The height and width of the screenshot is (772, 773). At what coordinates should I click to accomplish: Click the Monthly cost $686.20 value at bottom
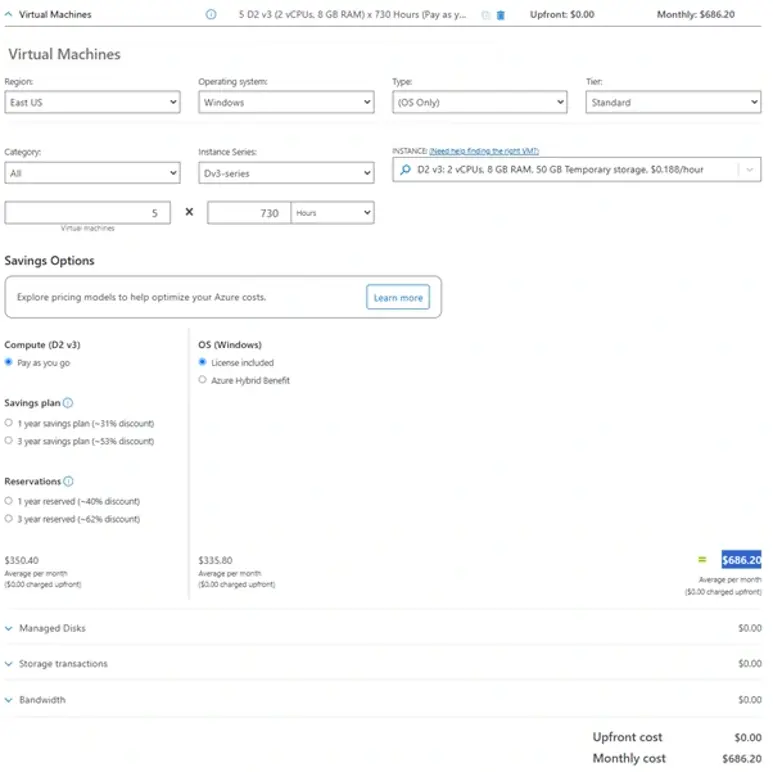click(741, 758)
